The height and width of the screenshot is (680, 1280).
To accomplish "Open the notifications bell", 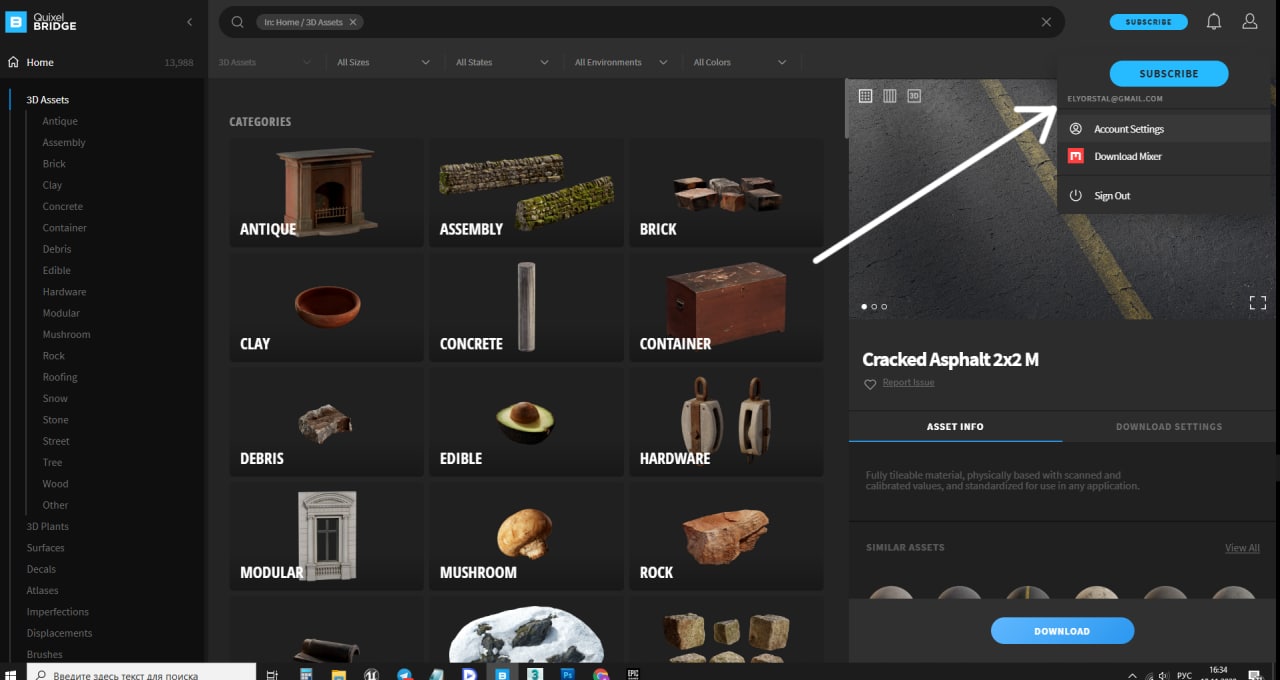I will tap(1213, 21).
